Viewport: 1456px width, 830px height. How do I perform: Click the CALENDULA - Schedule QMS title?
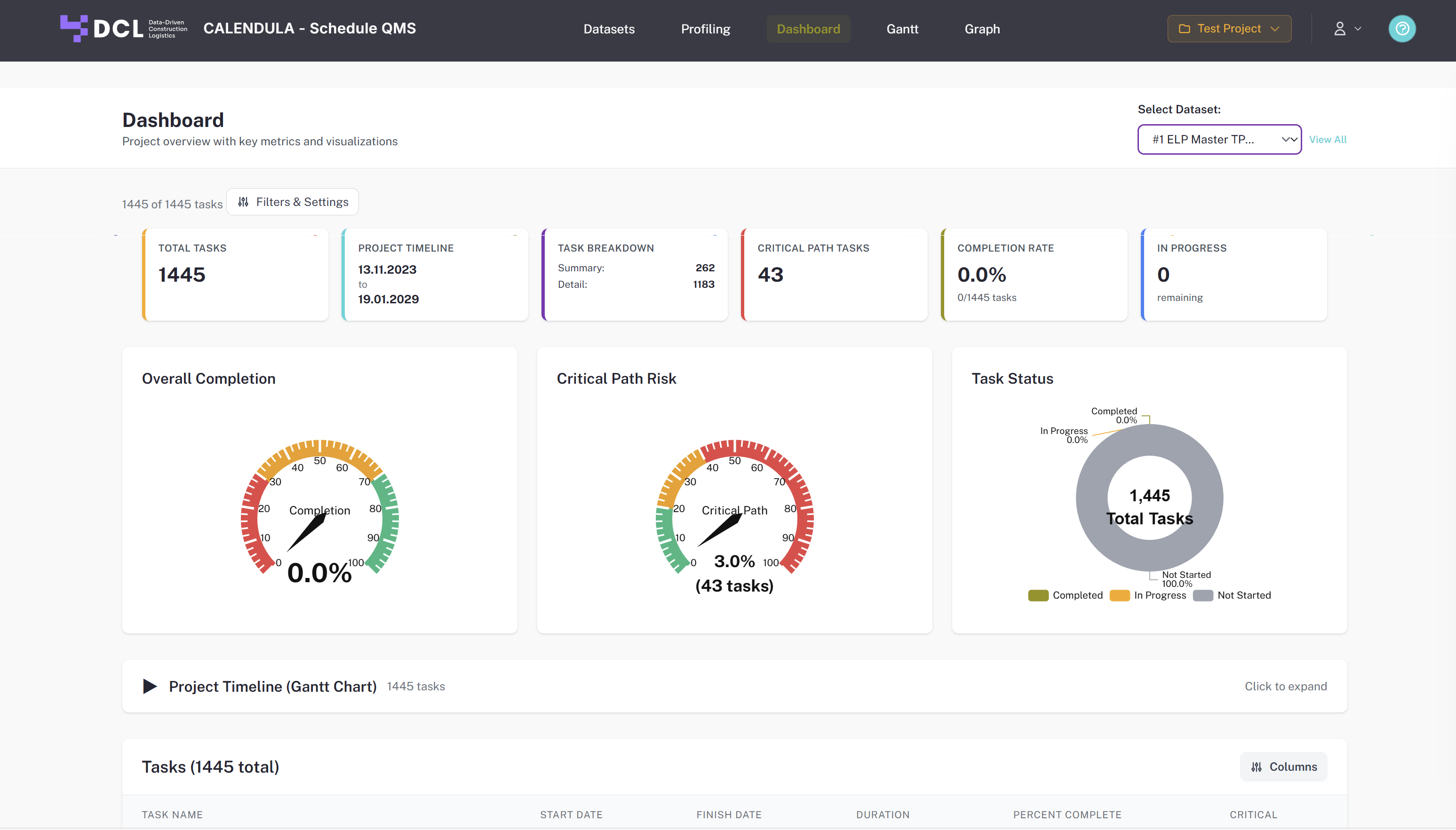pyautogui.click(x=310, y=29)
